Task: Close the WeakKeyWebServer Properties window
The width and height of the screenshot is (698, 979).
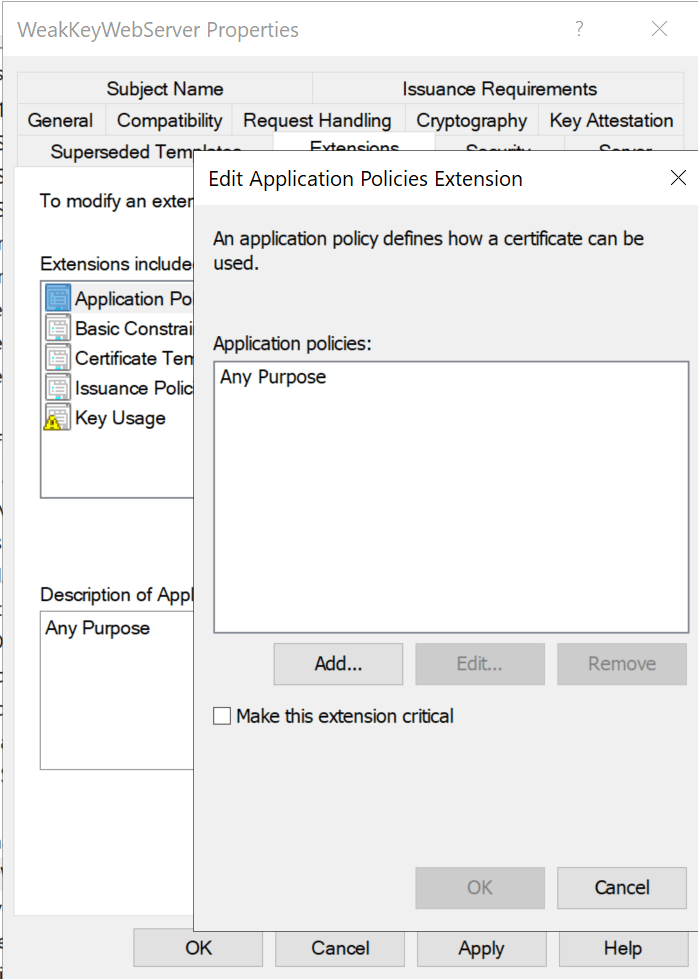Action: (659, 29)
